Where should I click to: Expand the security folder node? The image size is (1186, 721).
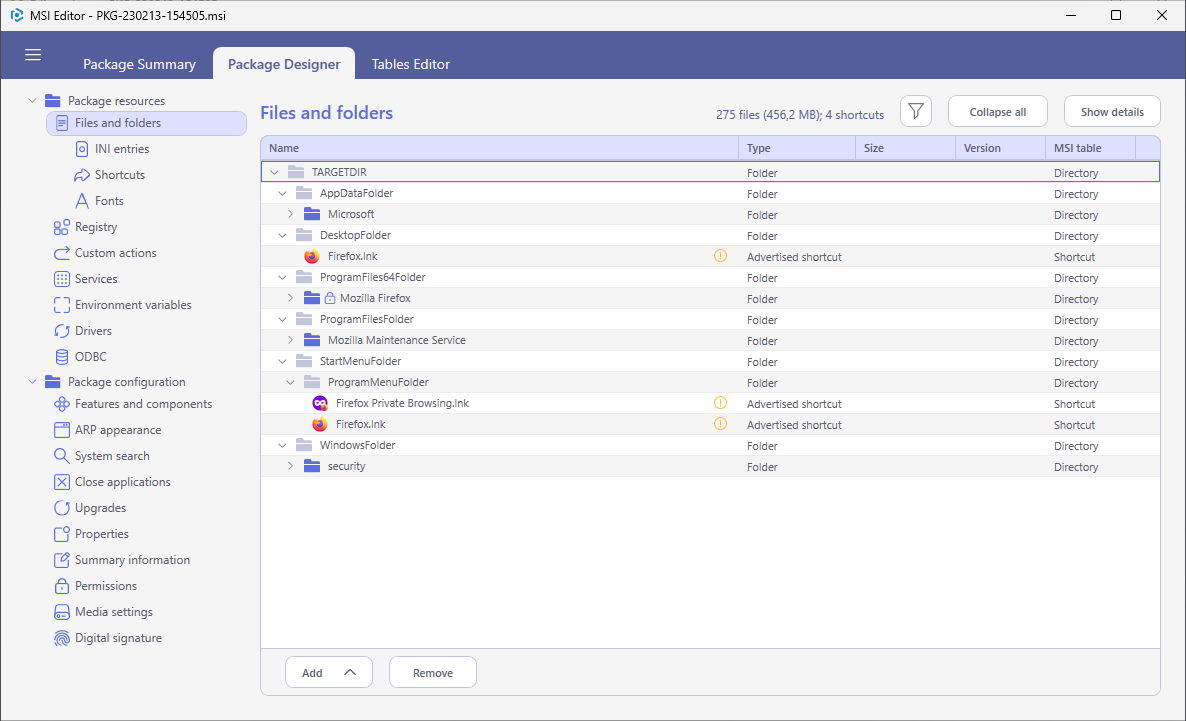click(x=291, y=467)
